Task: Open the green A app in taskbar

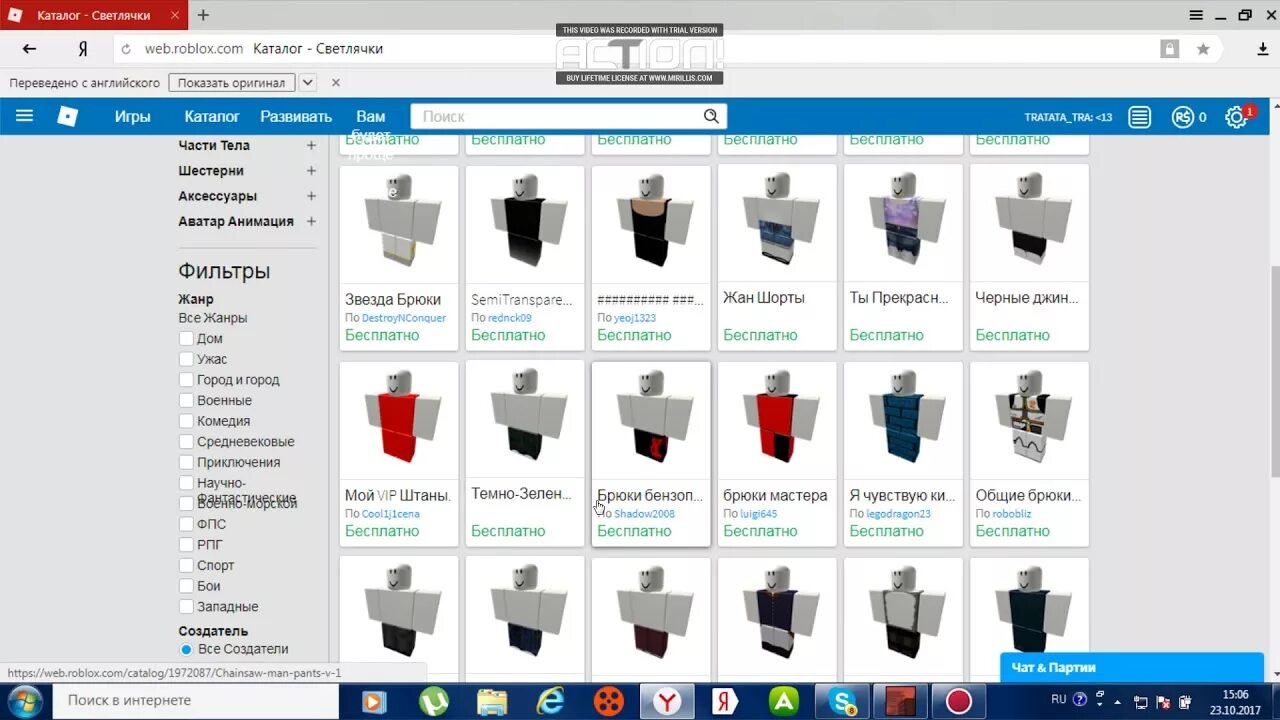Action: (783, 701)
